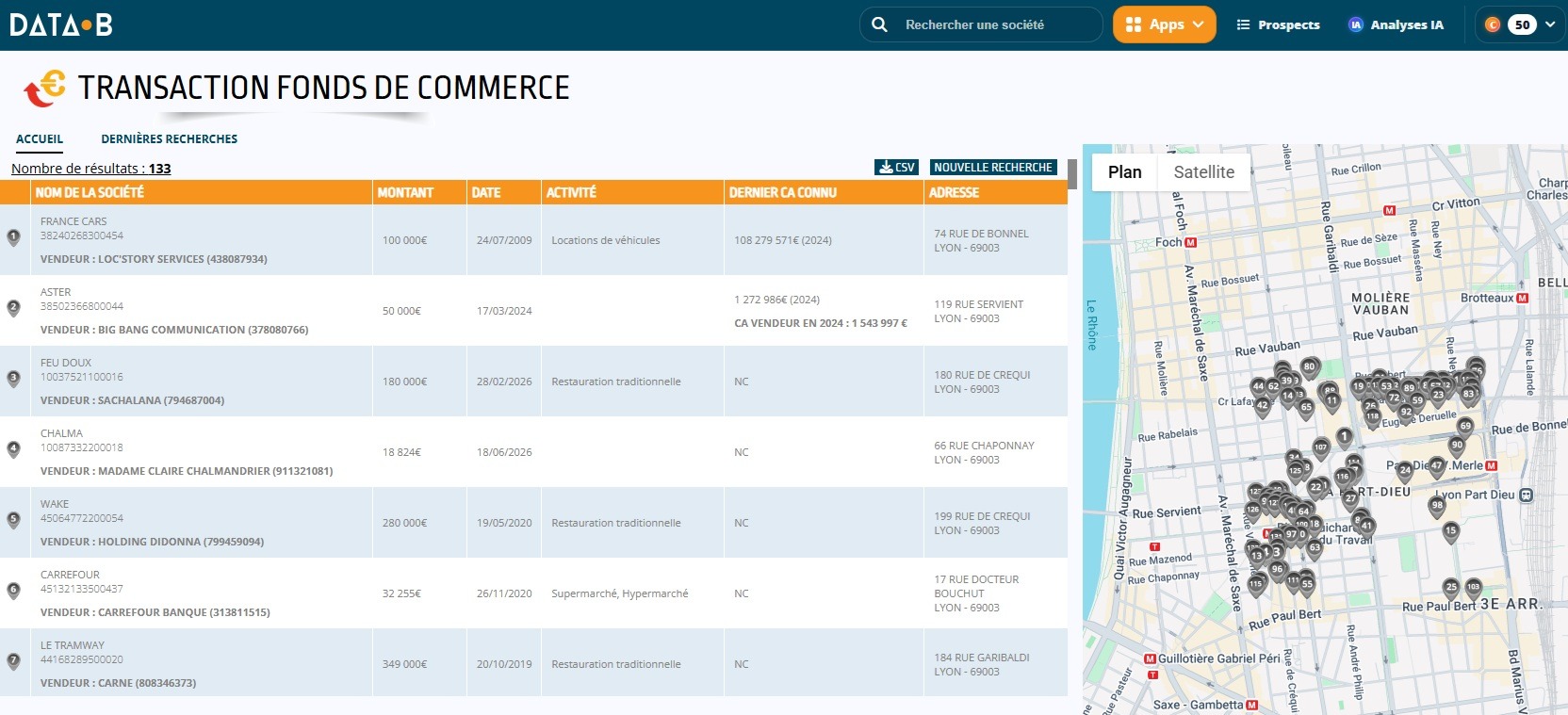Click the row 5 map pin for WAKE

[13, 521]
